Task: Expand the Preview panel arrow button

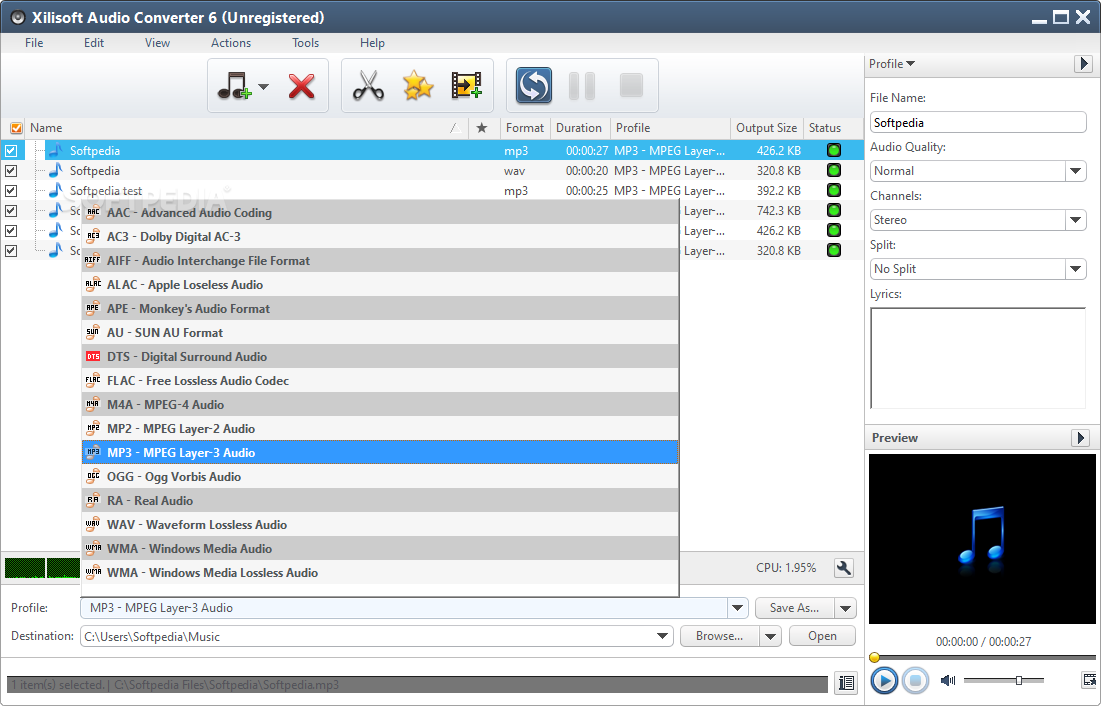Action: pyautogui.click(x=1081, y=438)
